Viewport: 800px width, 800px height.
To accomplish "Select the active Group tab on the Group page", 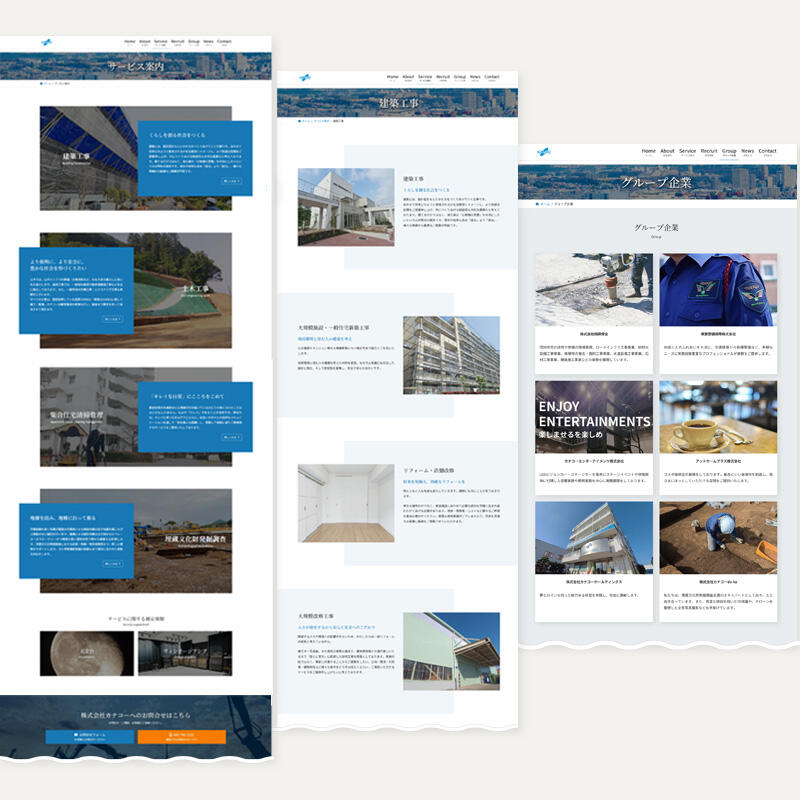I will pos(729,153).
